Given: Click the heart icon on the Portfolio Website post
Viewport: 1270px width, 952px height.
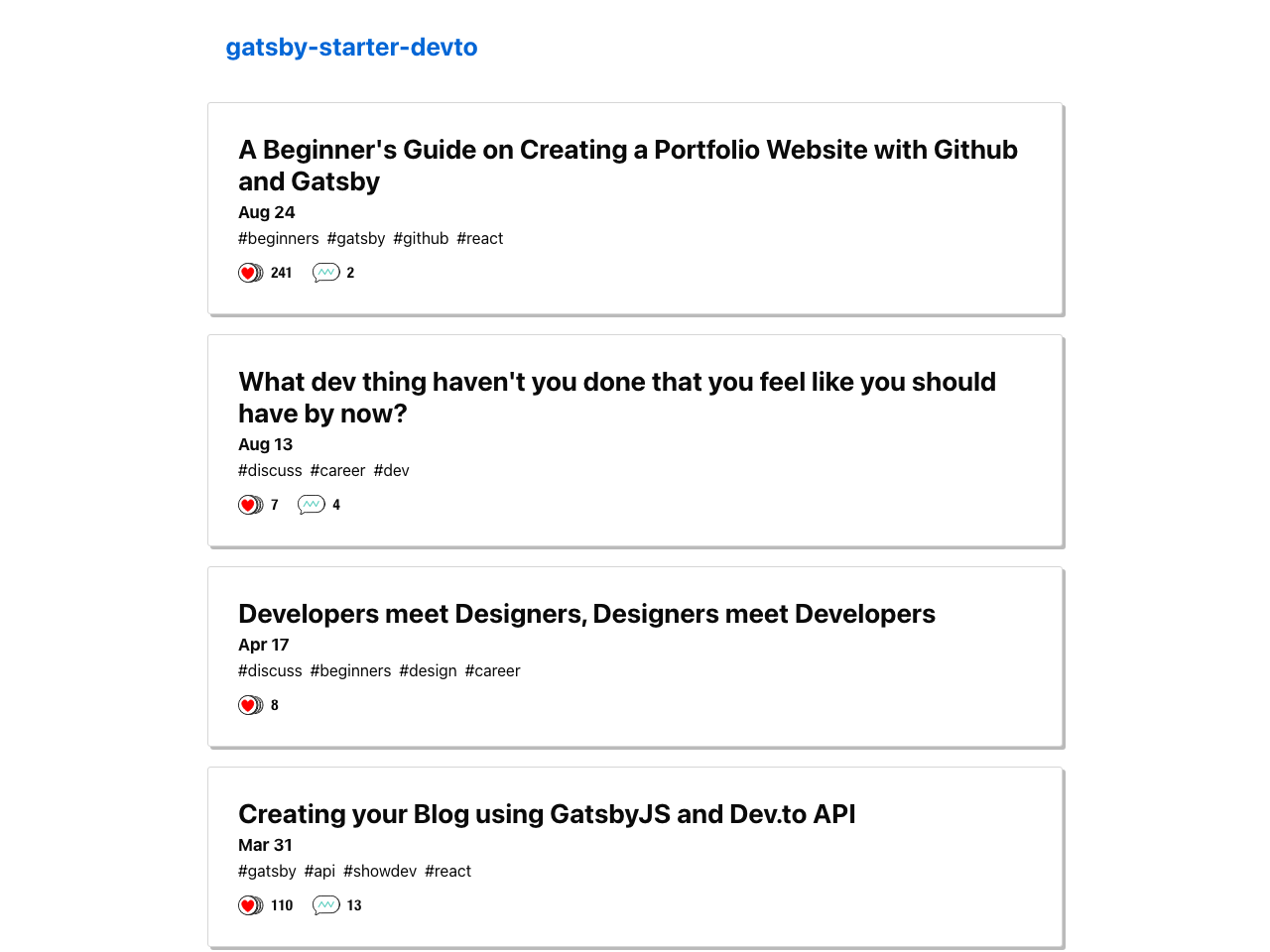Looking at the screenshot, I should (250, 272).
